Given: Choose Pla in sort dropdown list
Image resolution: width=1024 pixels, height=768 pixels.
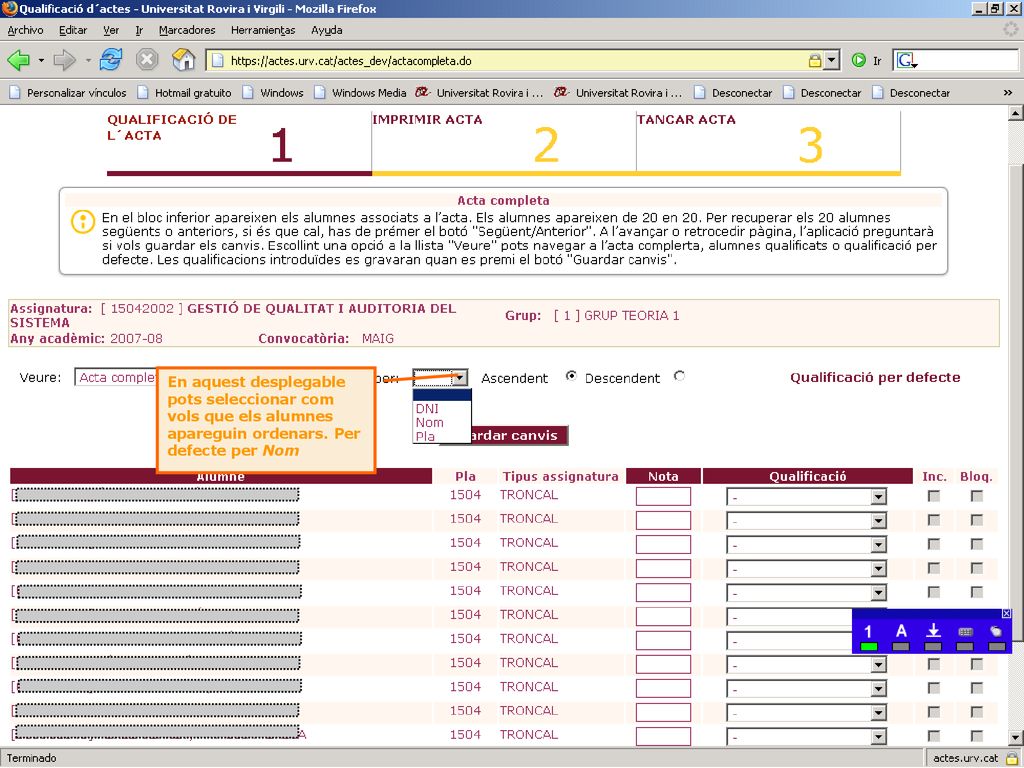Looking at the screenshot, I should point(441,436).
